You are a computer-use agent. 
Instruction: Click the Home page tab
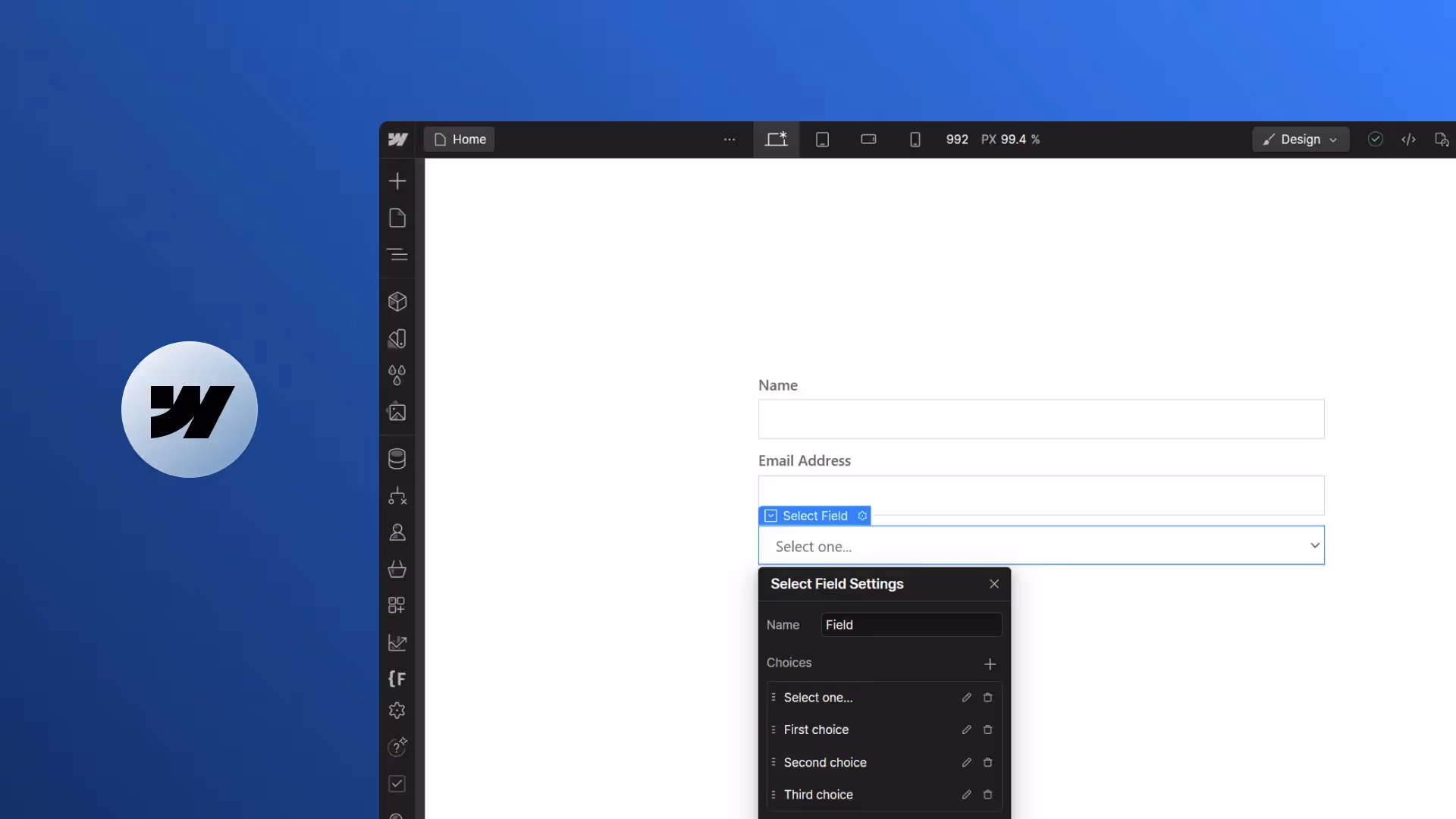pyautogui.click(x=460, y=140)
